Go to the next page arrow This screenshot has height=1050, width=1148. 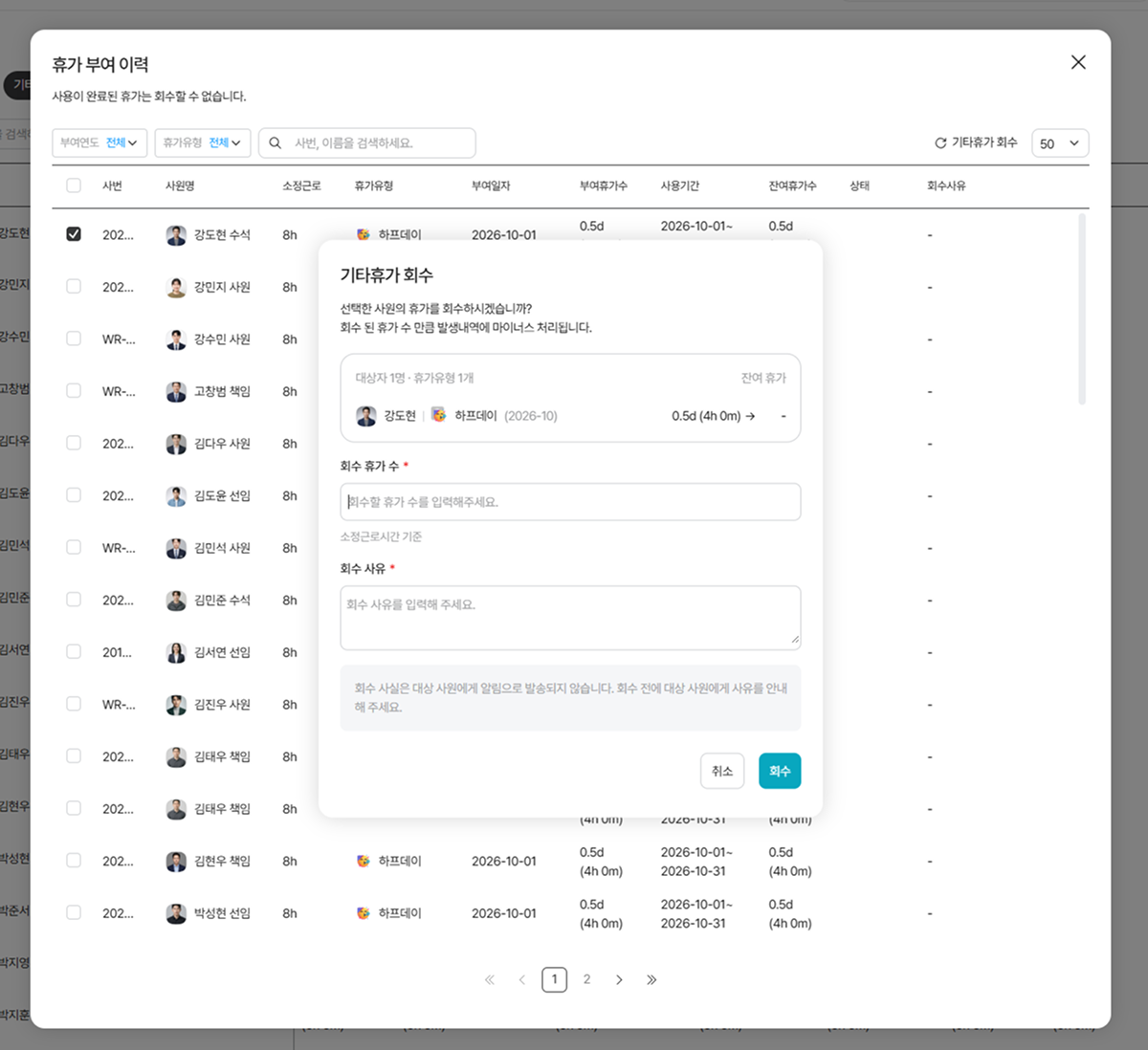point(619,980)
